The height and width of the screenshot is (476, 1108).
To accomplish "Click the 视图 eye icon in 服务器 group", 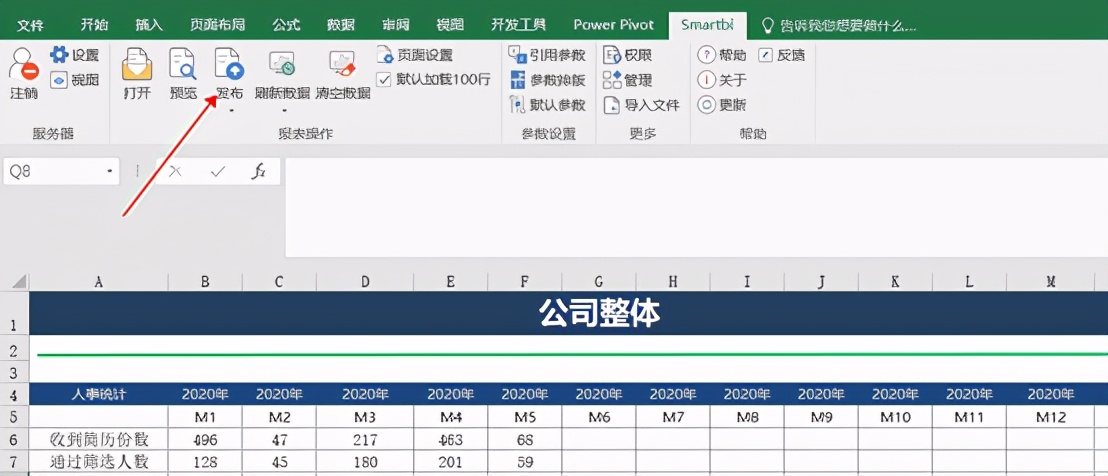I will (x=59, y=80).
